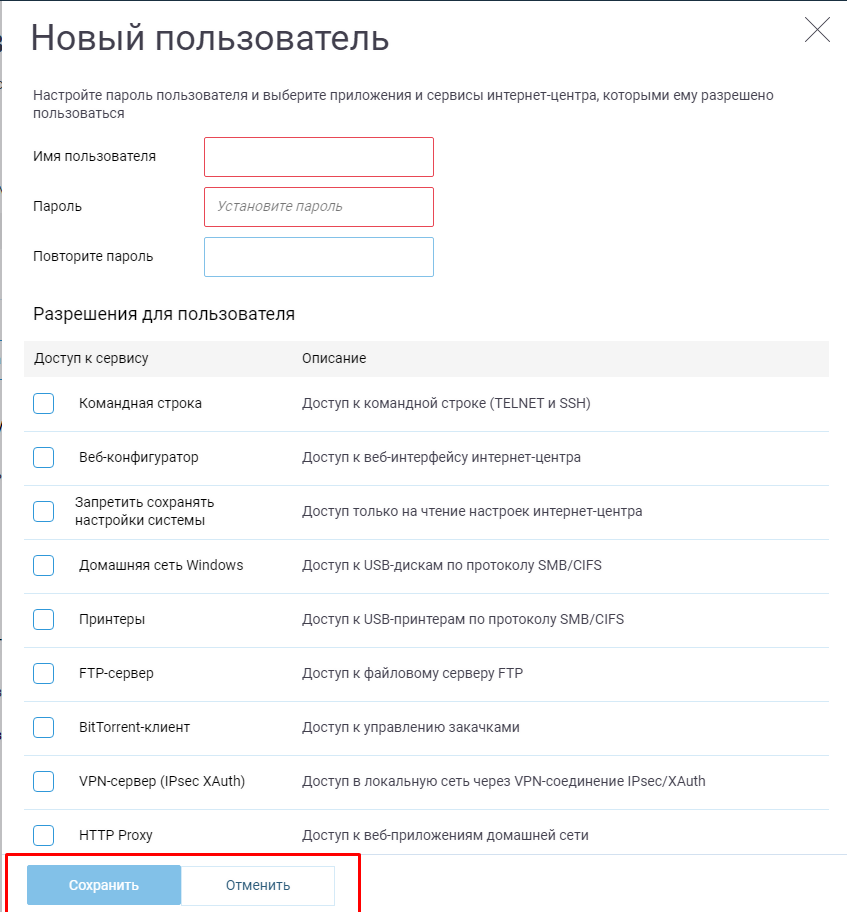Viewport: 847px width, 912px height.
Task: Tick Запретить сохранять настройки системы checkbox
Action: click(44, 511)
